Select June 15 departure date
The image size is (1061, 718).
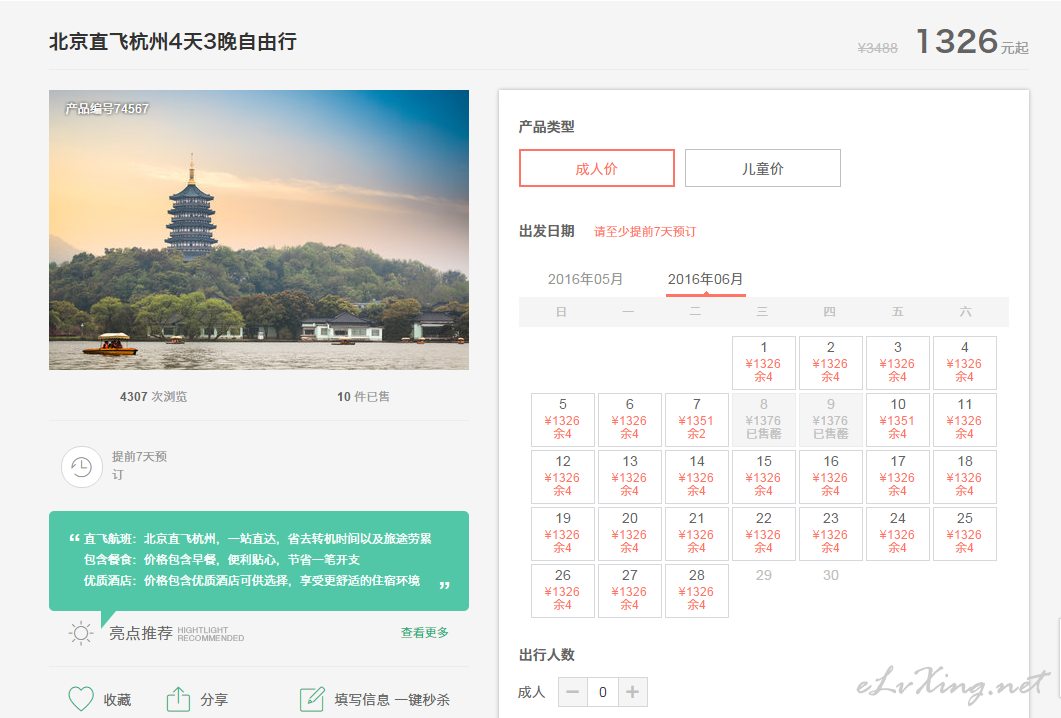click(763, 476)
